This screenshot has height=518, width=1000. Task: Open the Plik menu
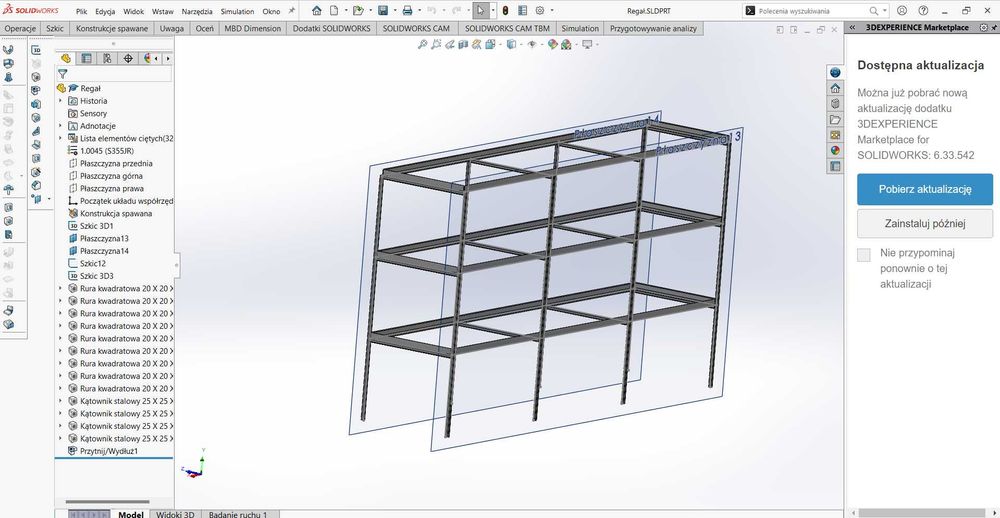click(x=82, y=11)
